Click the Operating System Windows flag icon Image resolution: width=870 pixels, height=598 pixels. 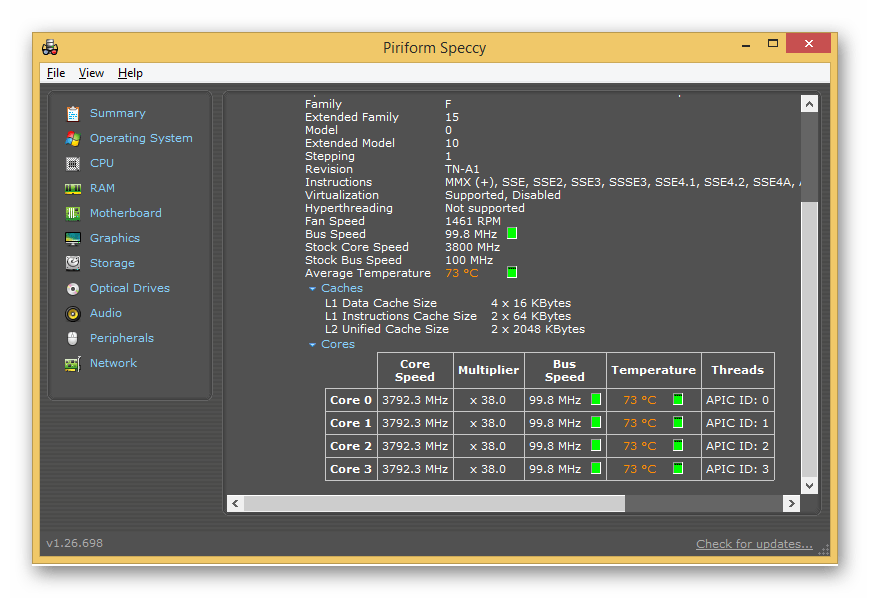pyautogui.click(x=73, y=138)
